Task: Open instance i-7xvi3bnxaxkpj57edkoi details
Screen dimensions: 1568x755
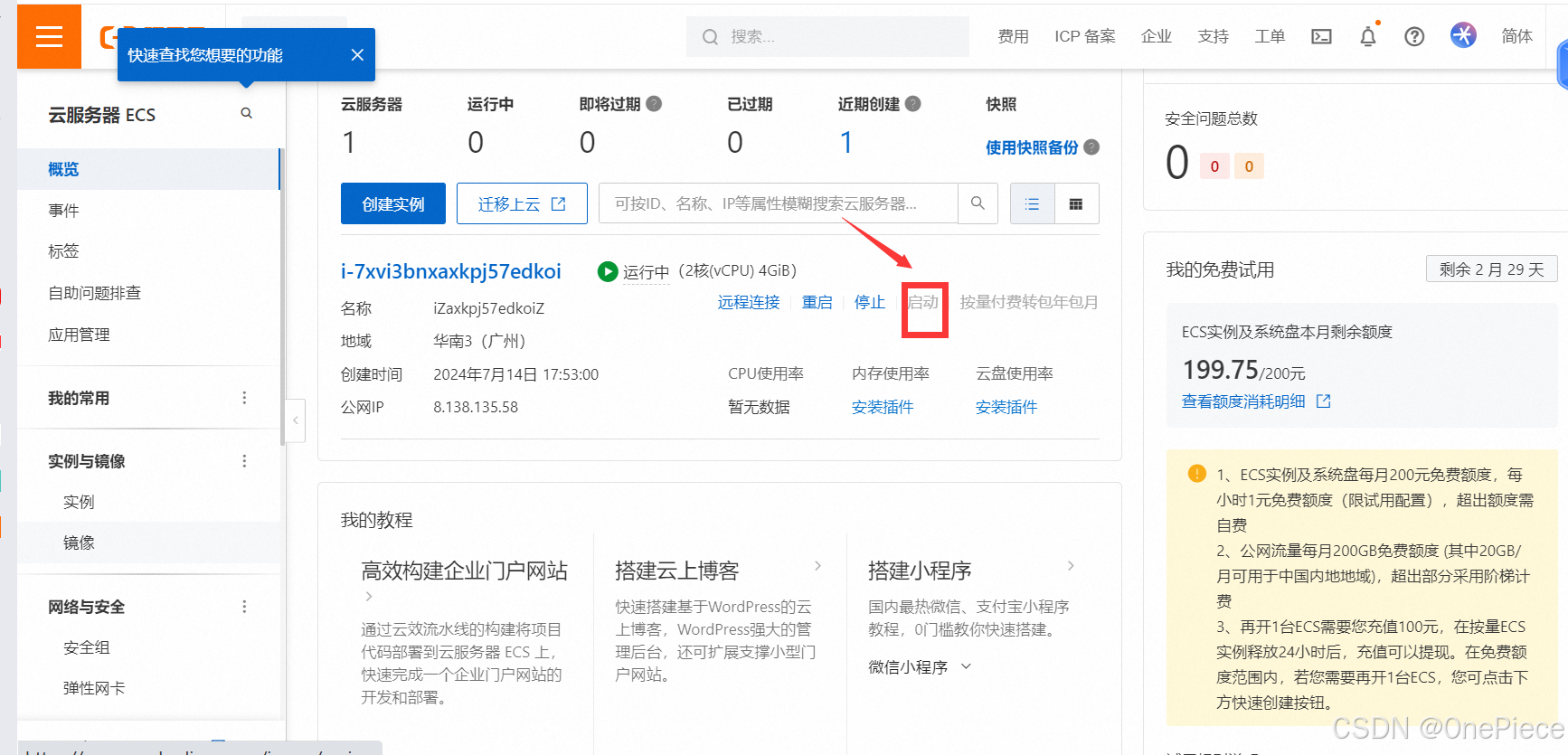Action: pyautogui.click(x=451, y=271)
